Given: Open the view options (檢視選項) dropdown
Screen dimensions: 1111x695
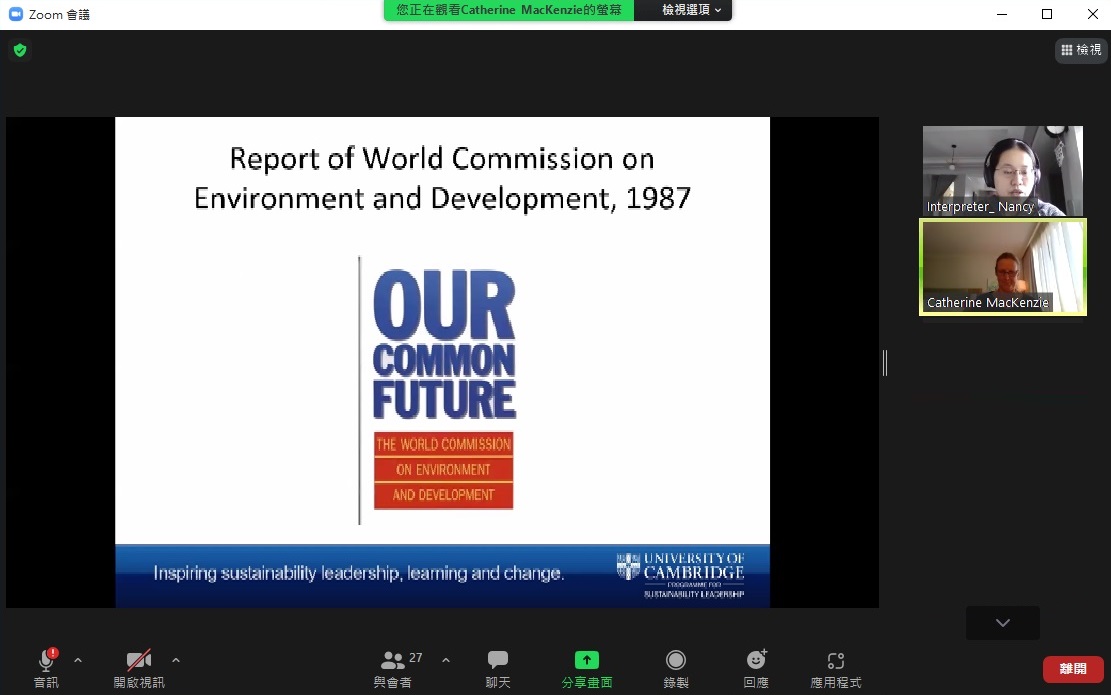Looking at the screenshot, I should 691,10.
